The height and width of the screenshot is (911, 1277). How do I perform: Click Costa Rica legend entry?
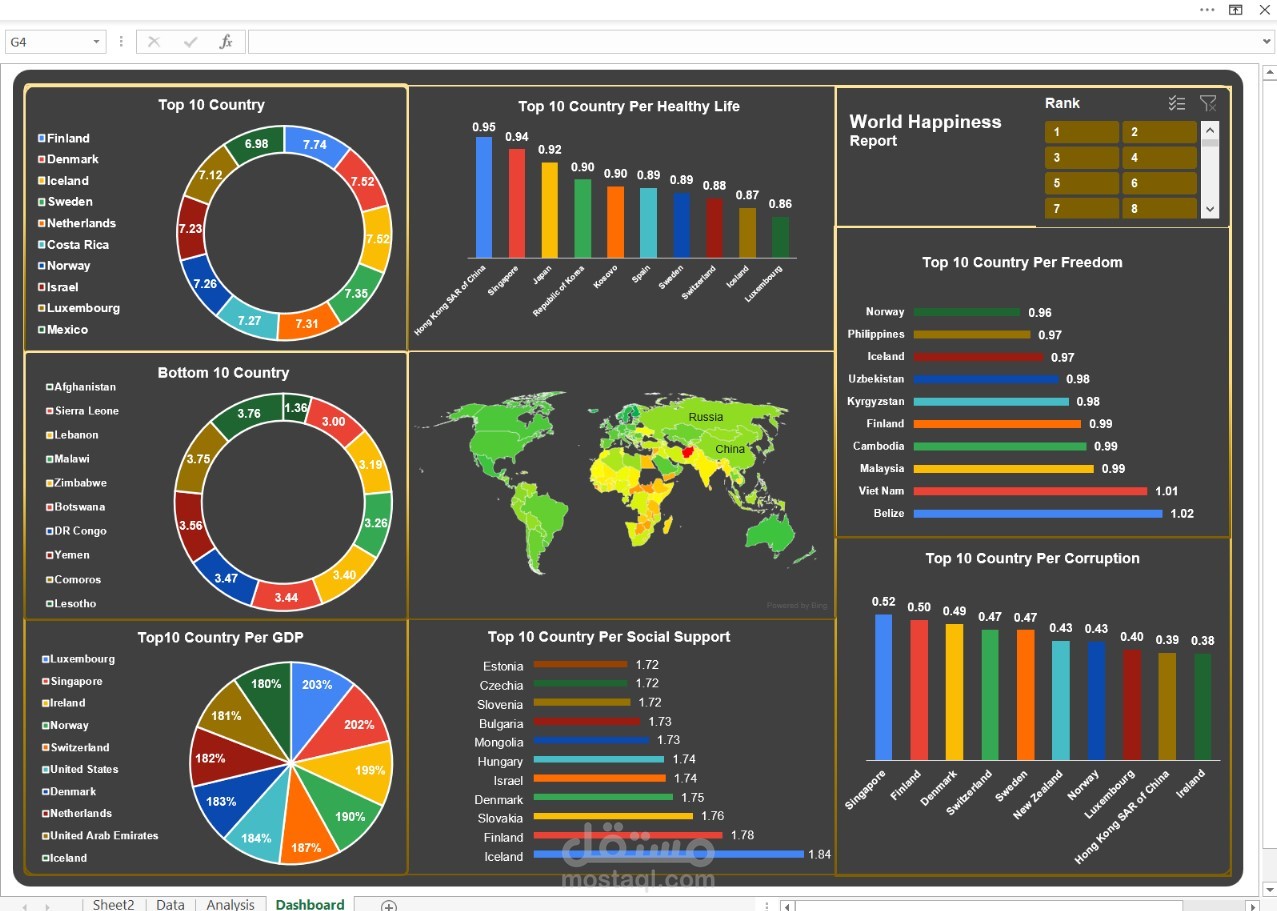73,244
